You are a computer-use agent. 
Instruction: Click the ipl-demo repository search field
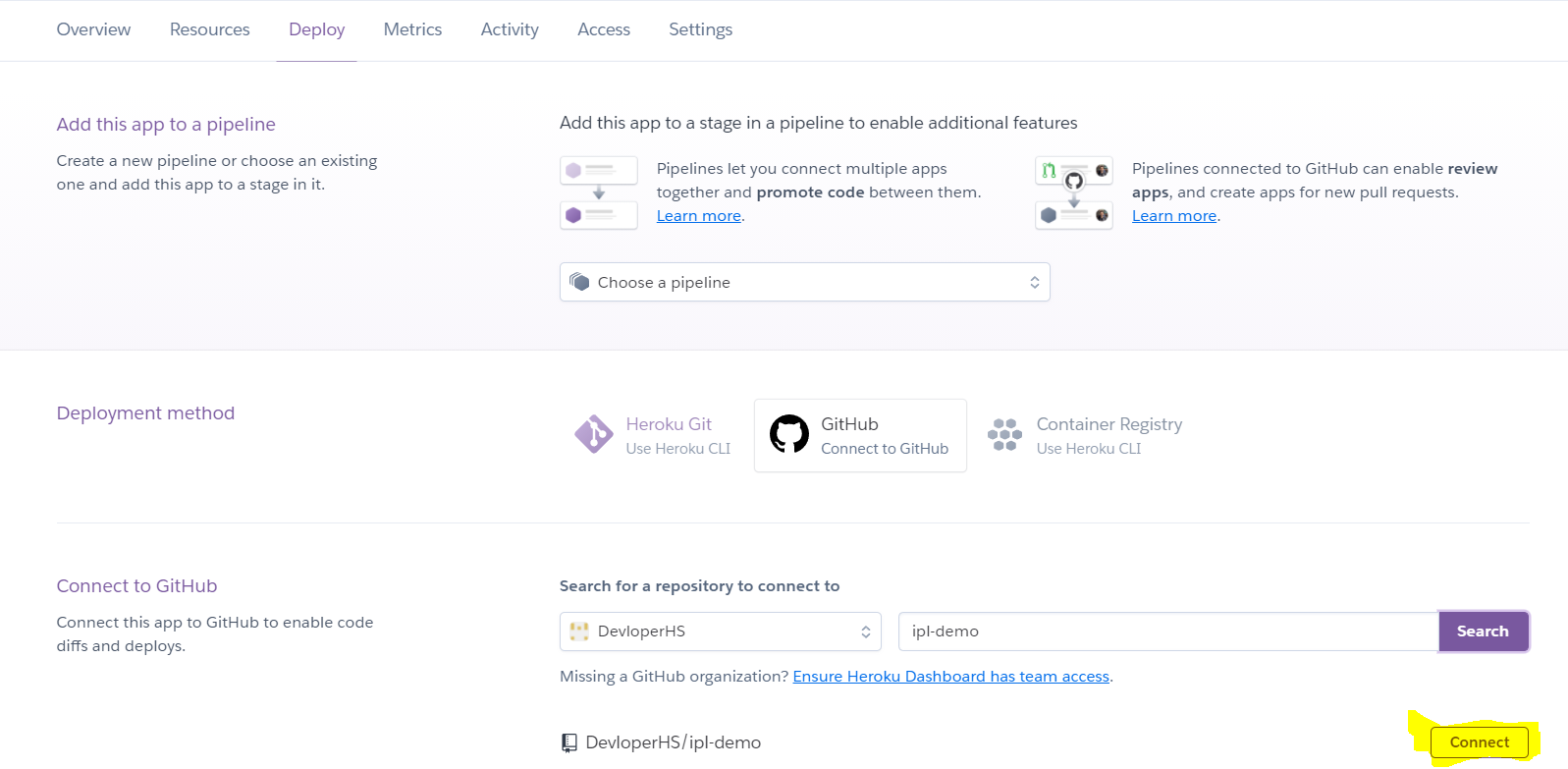pyautogui.click(x=1168, y=632)
